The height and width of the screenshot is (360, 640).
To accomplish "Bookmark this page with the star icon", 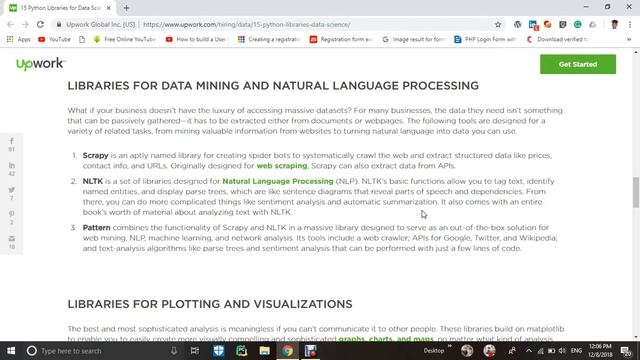I will point(498,24).
